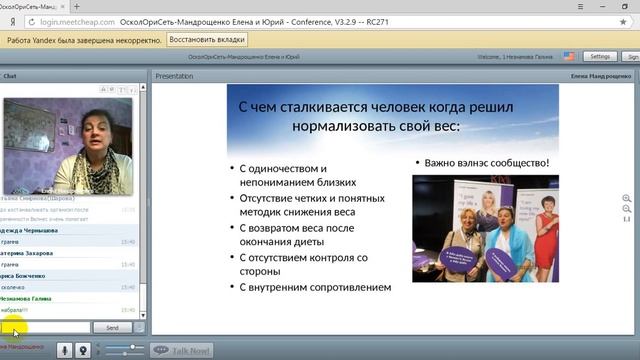Click the photo in the presentation slide
This screenshot has width=640, height=360.
(x=485, y=229)
